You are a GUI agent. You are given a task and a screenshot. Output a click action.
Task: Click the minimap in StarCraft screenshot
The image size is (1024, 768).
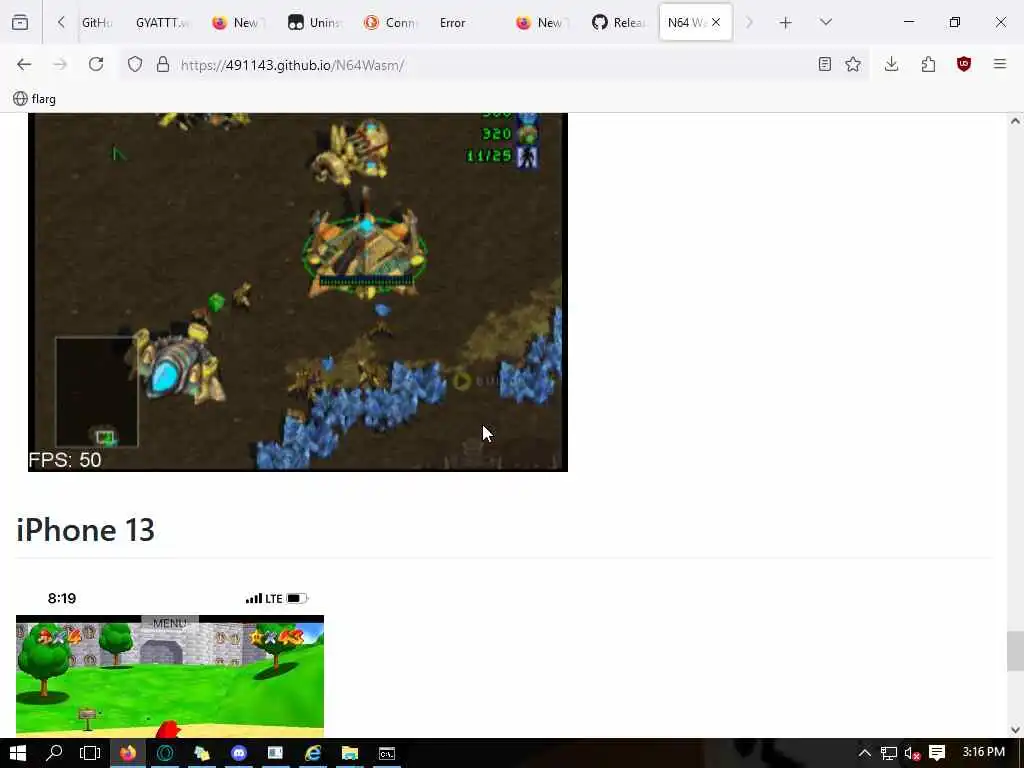tap(97, 392)
